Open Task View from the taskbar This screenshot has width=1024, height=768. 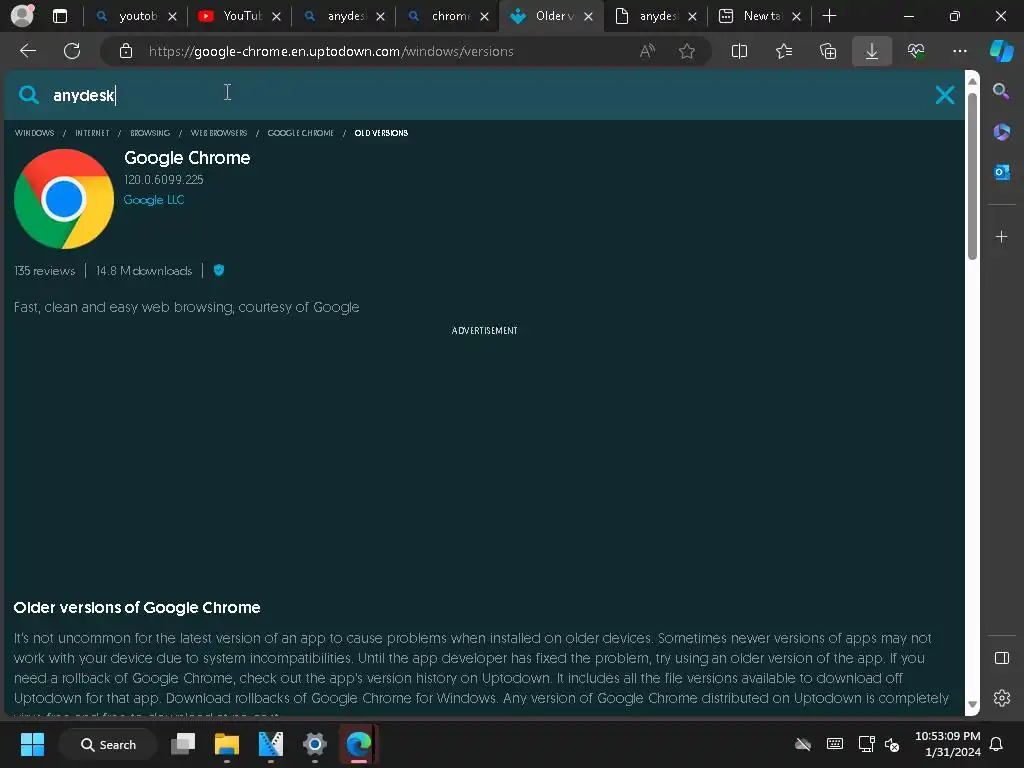183,744
